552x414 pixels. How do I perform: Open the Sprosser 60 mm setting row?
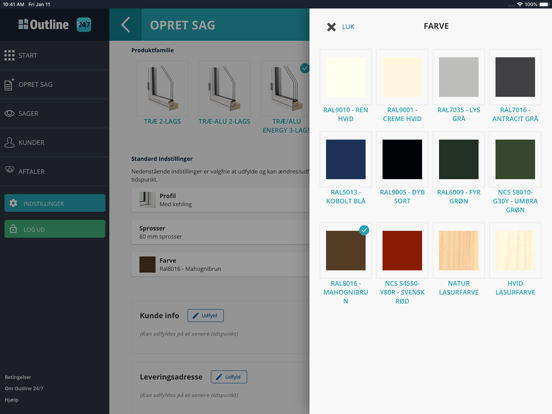[x=220, y=232]
